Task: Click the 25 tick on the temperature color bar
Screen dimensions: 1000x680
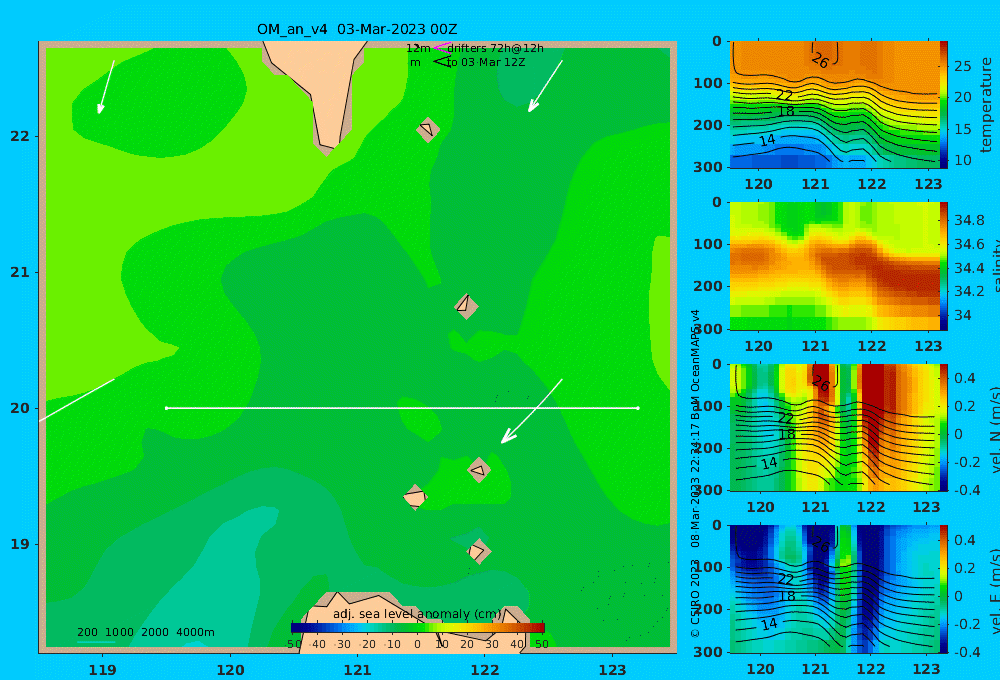Action: tap(962, 66)
